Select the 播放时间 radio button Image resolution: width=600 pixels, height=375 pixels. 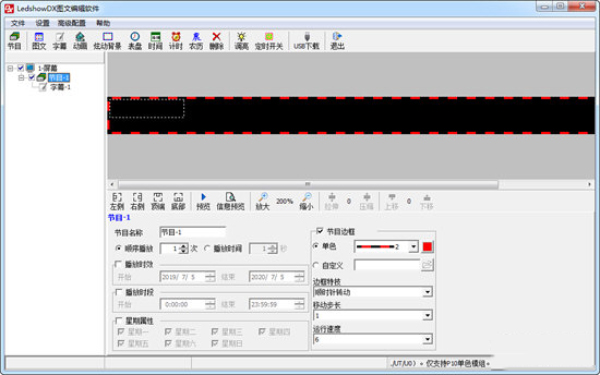click(207, 248)
